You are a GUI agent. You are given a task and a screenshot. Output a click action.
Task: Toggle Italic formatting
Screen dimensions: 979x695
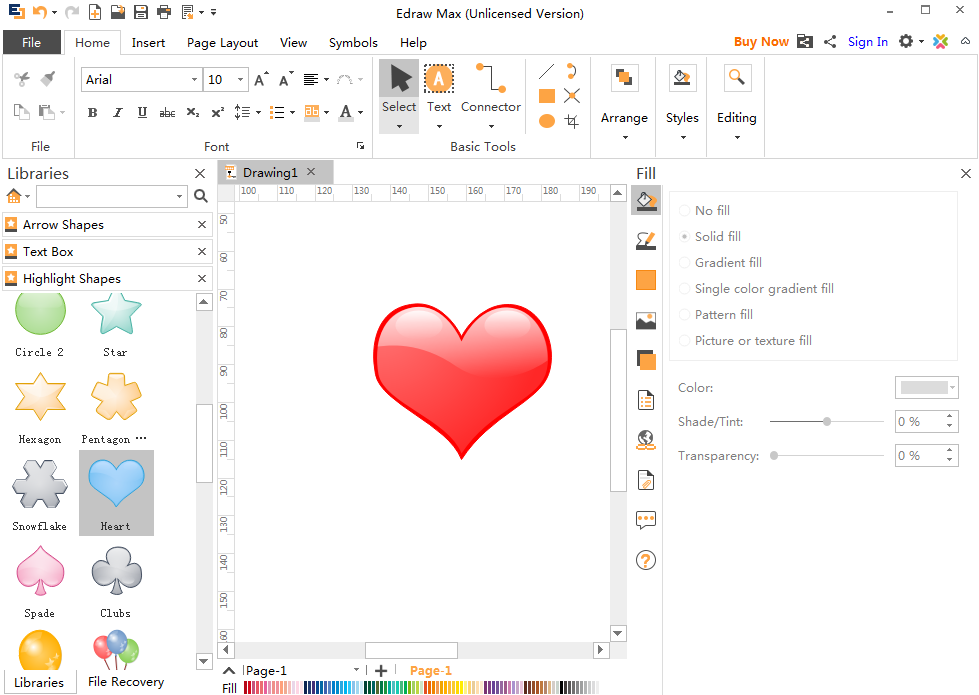point(117,112)
